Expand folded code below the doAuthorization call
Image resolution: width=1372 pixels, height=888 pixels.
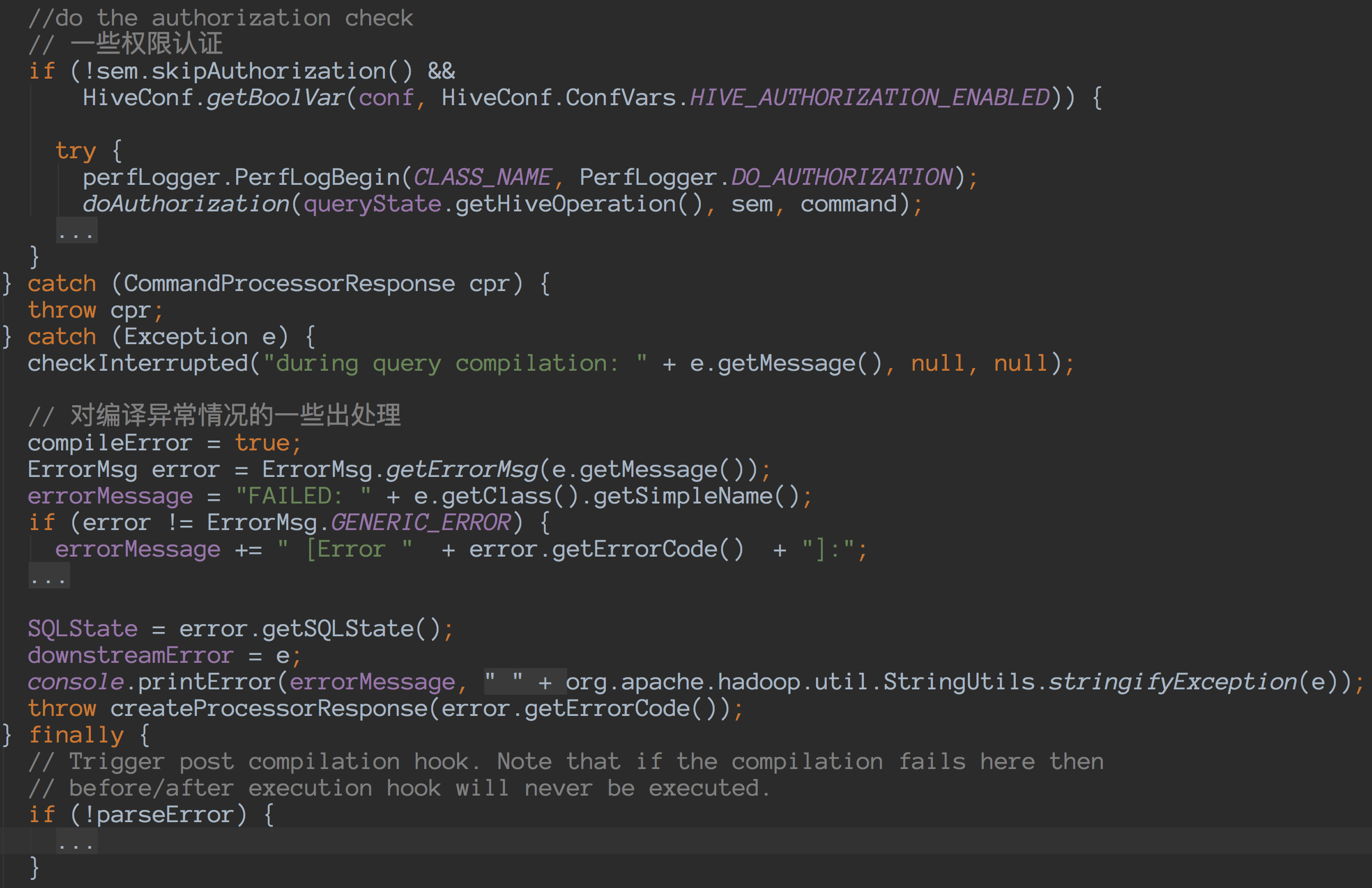[x=76, y=231]
